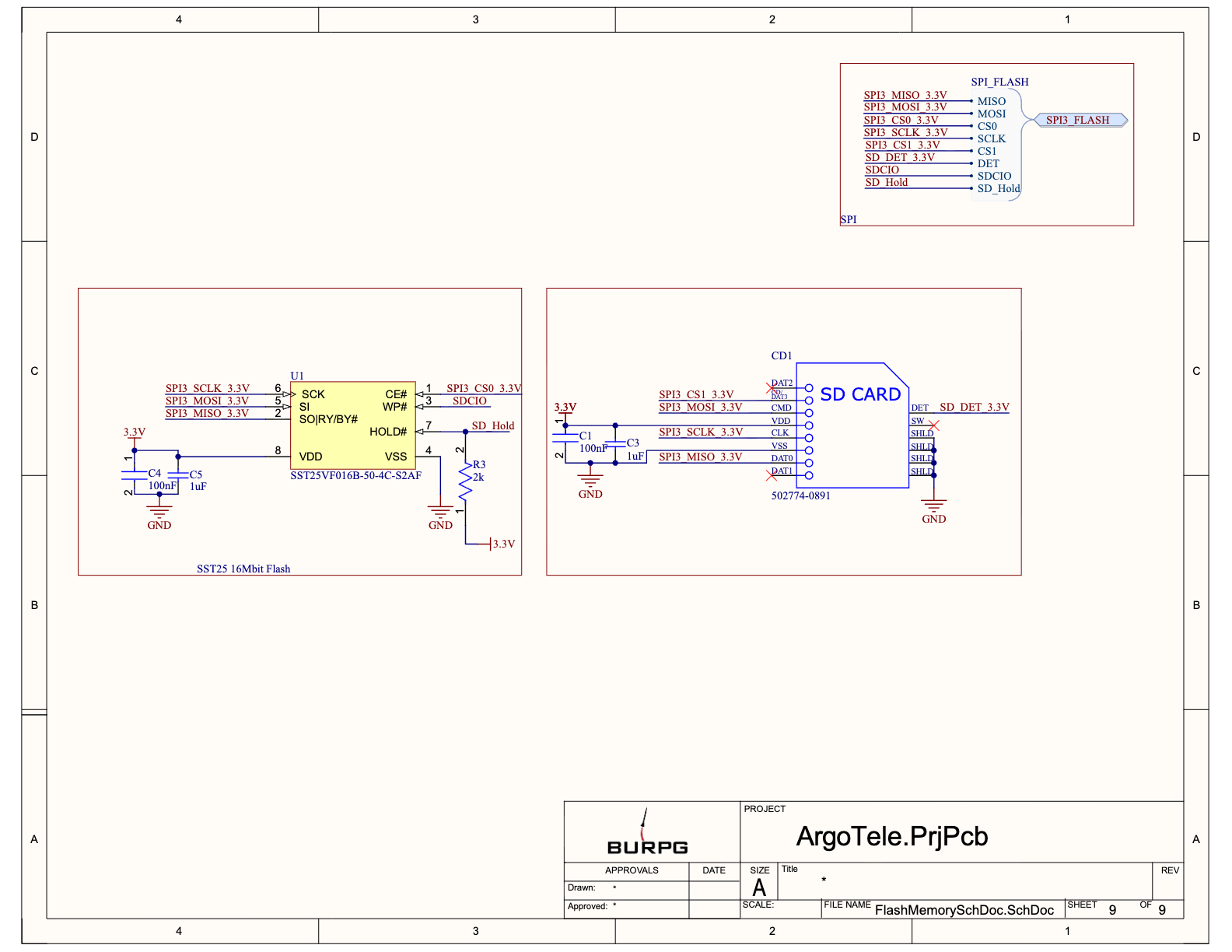Select capacitor C1 100nF symbol
Viewport: 1232px width, 952px height.
point(565,438)
